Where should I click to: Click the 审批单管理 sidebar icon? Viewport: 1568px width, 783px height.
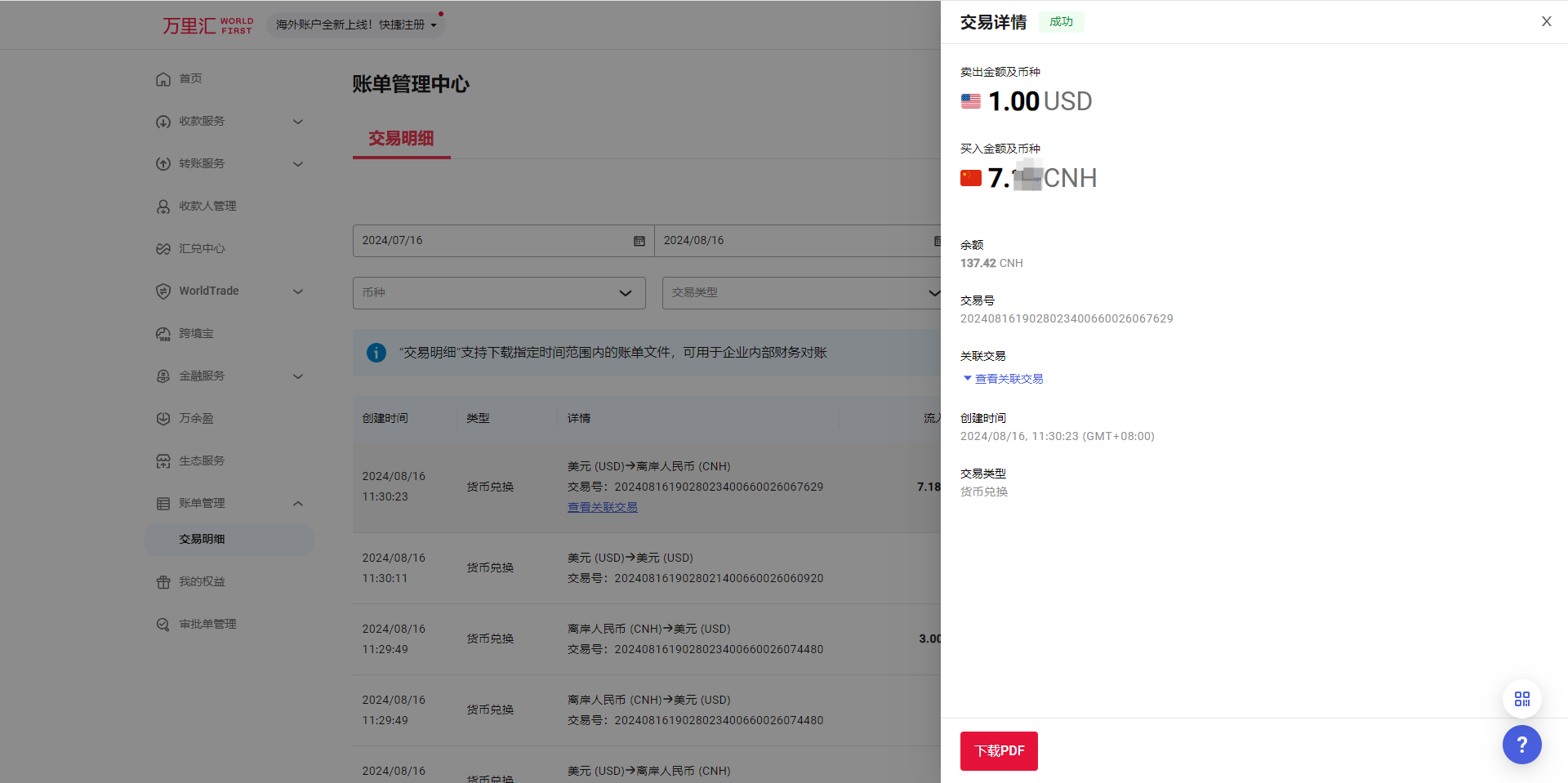[163, 624]
